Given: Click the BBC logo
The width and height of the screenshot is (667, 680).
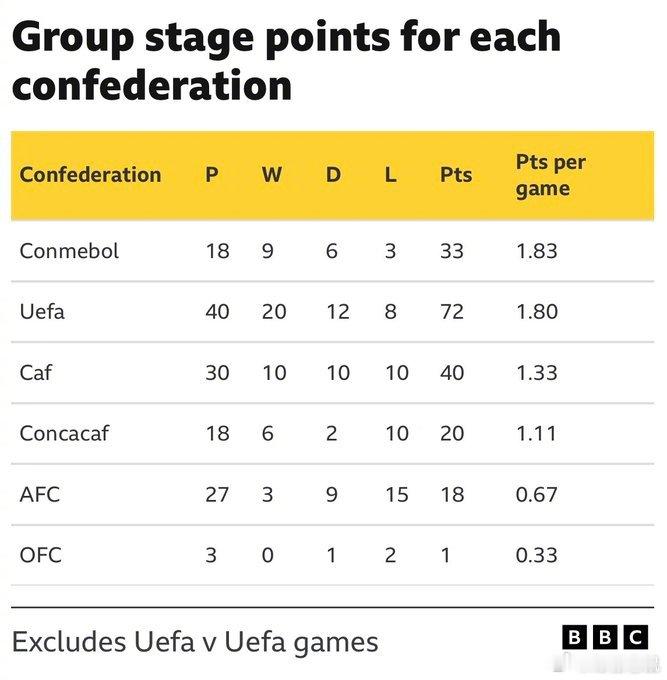Looking at the screenshot, I should pos(605,638).
